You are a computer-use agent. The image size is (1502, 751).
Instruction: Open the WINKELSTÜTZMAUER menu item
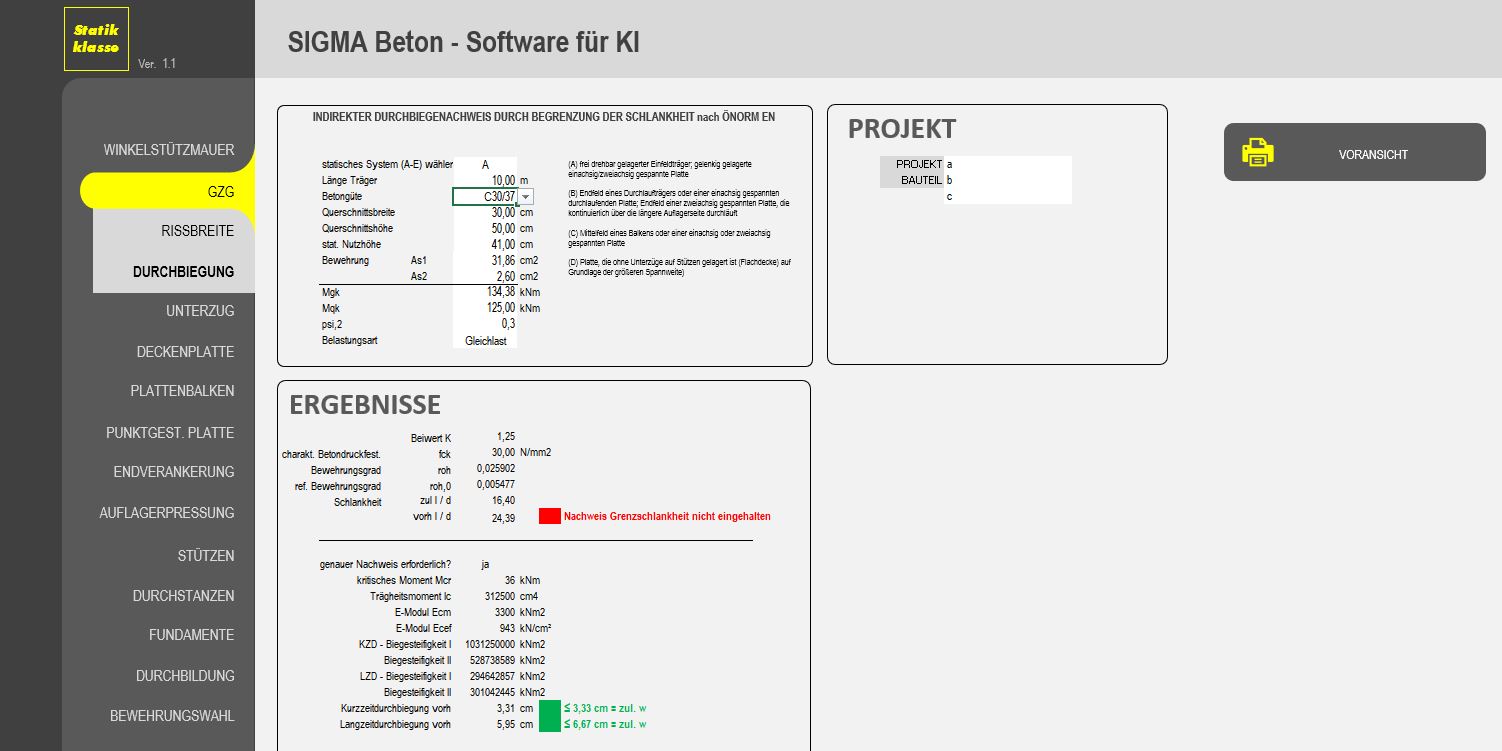(168, 150)
